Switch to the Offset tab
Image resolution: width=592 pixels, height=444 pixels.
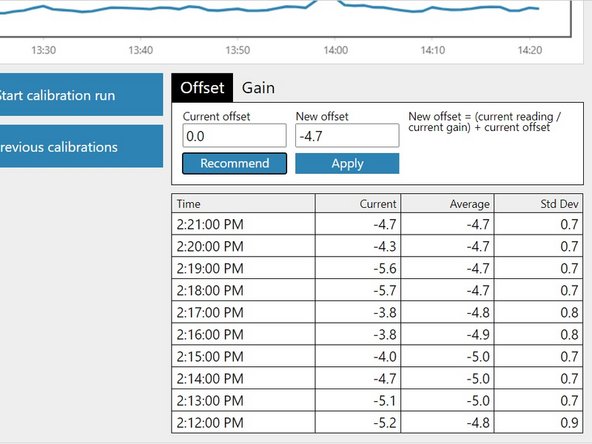202,88
